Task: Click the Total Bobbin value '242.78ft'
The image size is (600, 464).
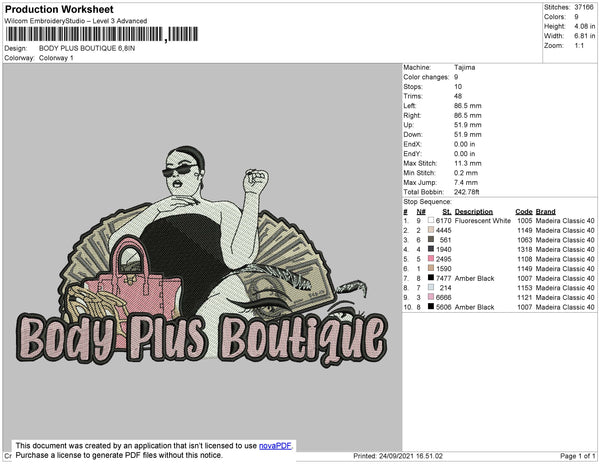Action: pos(467,192)
